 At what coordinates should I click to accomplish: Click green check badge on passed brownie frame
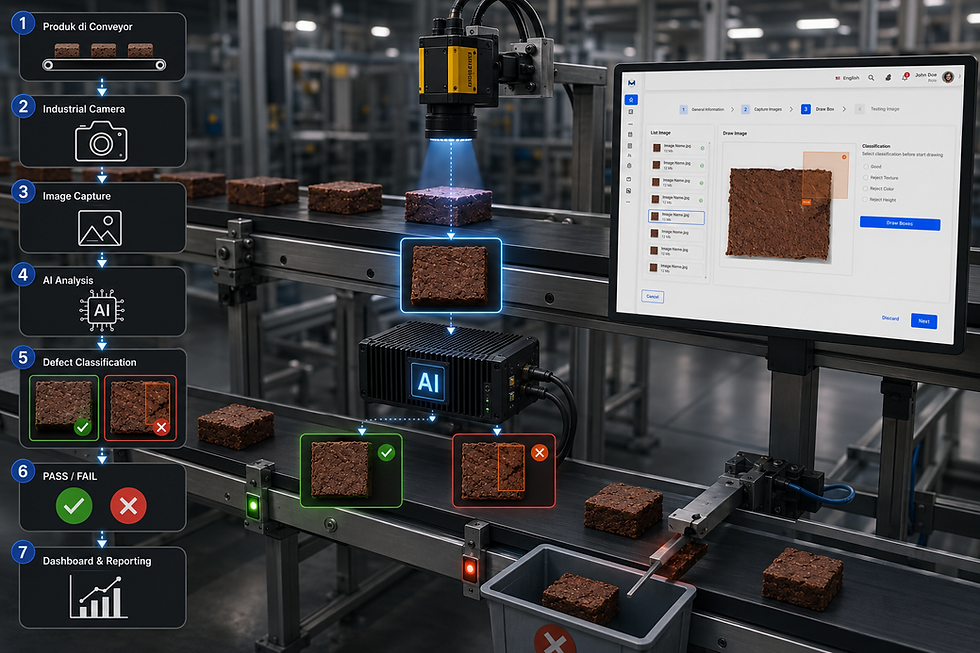tap(386, 452)
